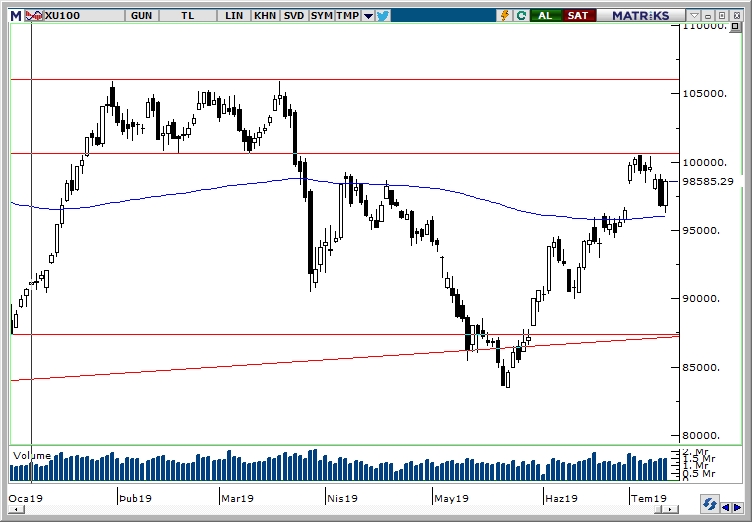Open the Twitter bird icon
752x522 pixels.
pos(382,16)
